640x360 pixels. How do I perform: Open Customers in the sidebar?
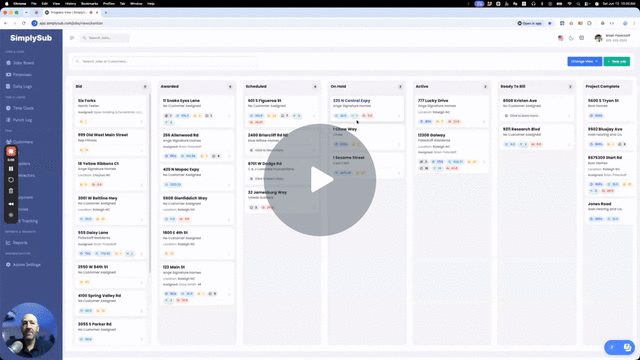tap(20, 142)
